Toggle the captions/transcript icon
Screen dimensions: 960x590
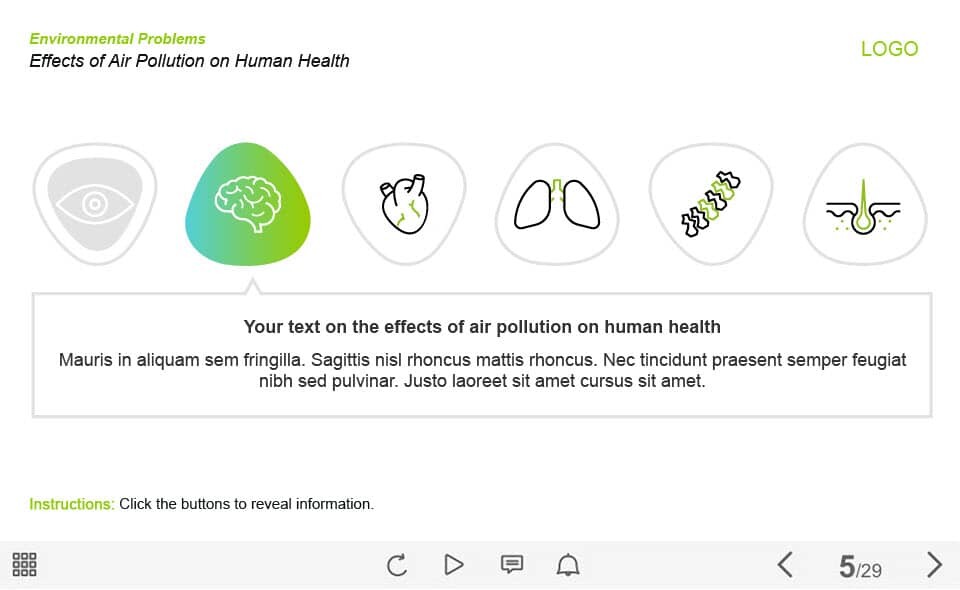(x=511, y=565)
